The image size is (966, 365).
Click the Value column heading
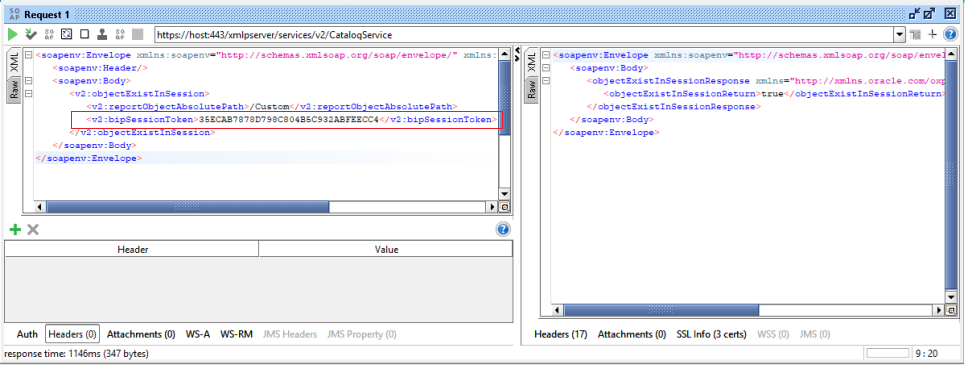[x=386, y=249]
